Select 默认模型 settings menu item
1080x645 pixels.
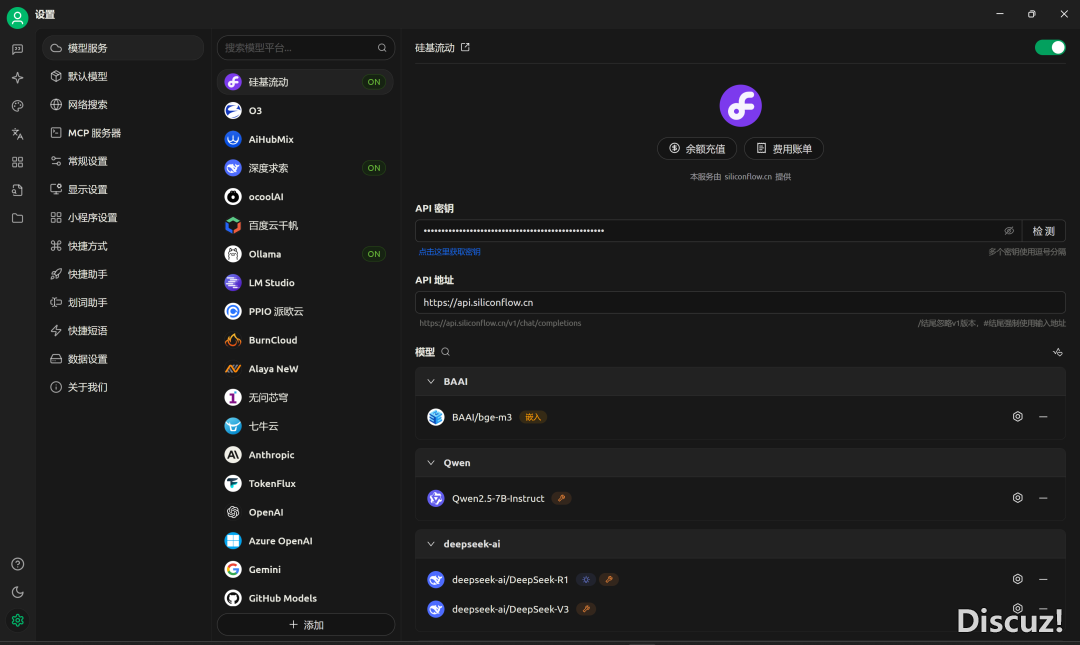coord(123,76)
